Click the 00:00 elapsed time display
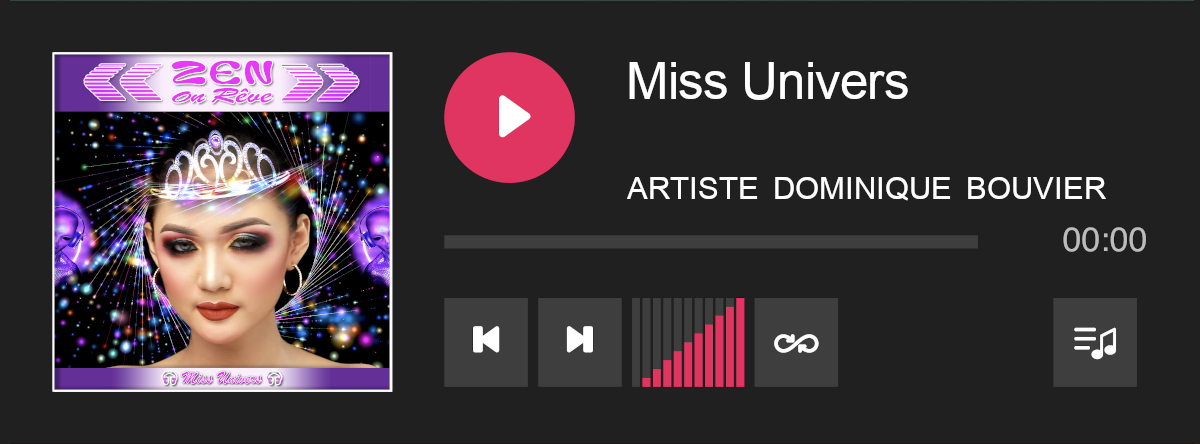 click(x=1104, y=241)
